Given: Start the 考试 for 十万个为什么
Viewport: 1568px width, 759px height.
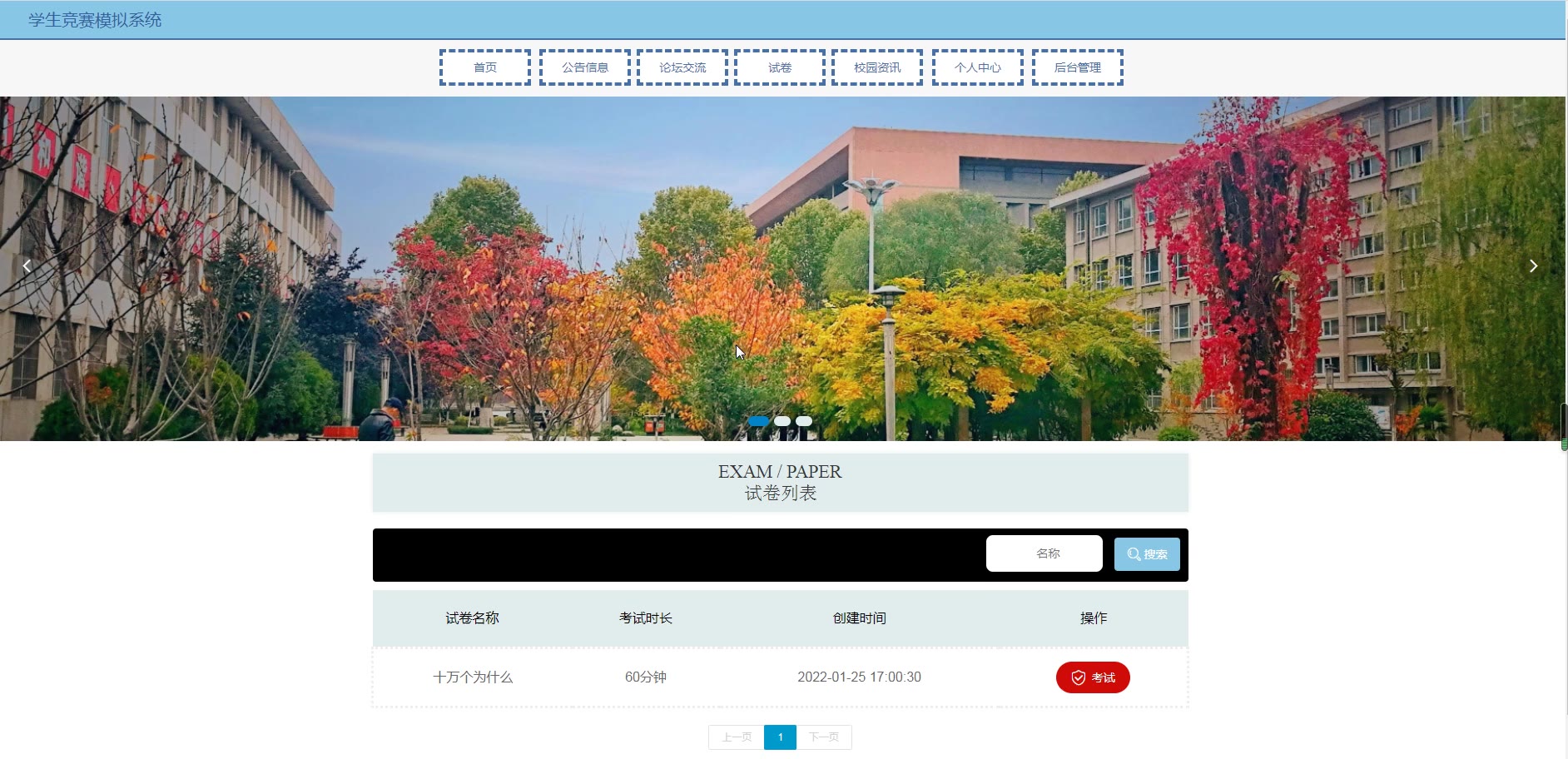Looking at the screenshot, I should [x=1093, y=677].
